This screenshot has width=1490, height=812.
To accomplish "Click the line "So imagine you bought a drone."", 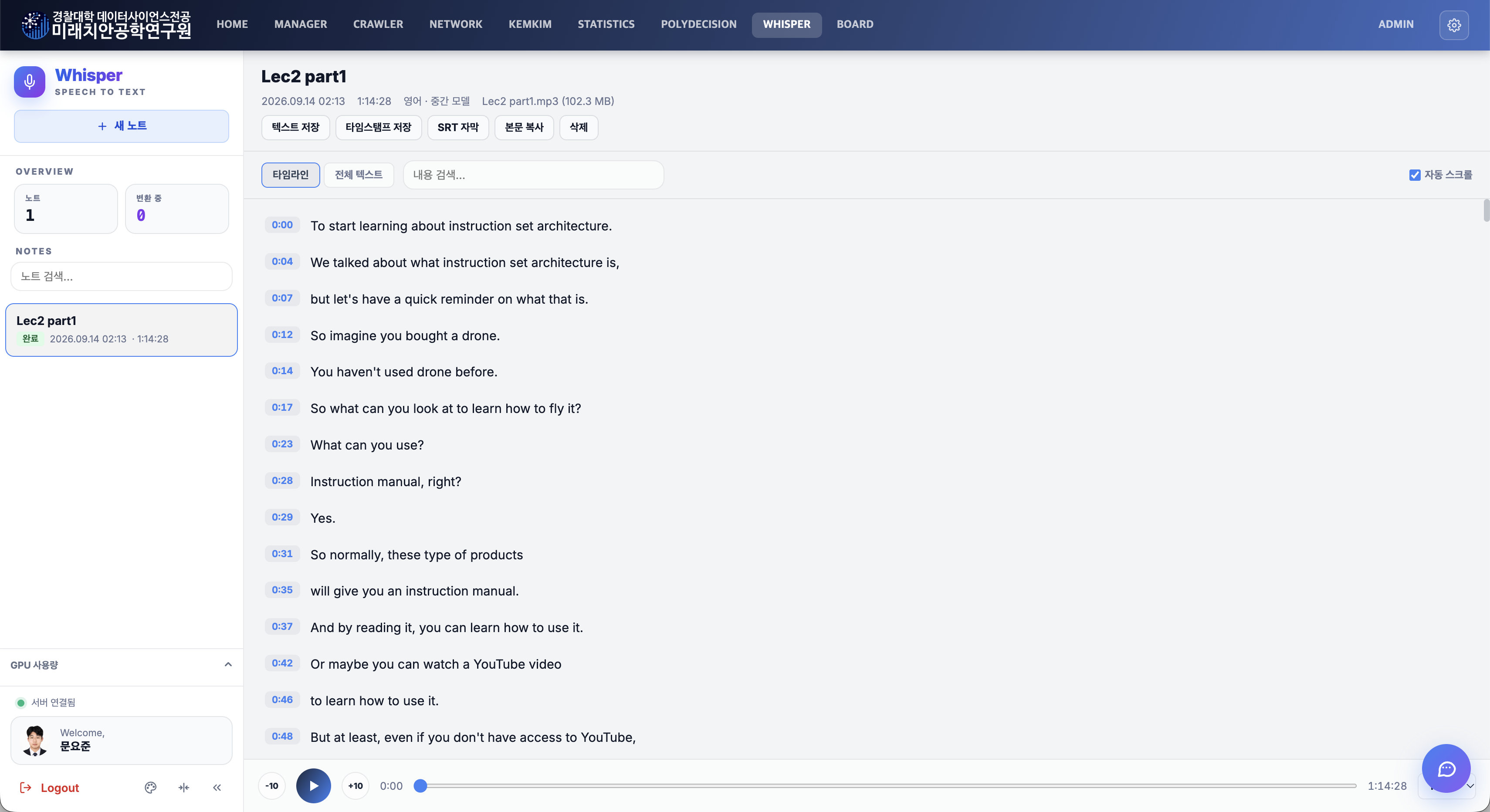I will click(405, 335).
